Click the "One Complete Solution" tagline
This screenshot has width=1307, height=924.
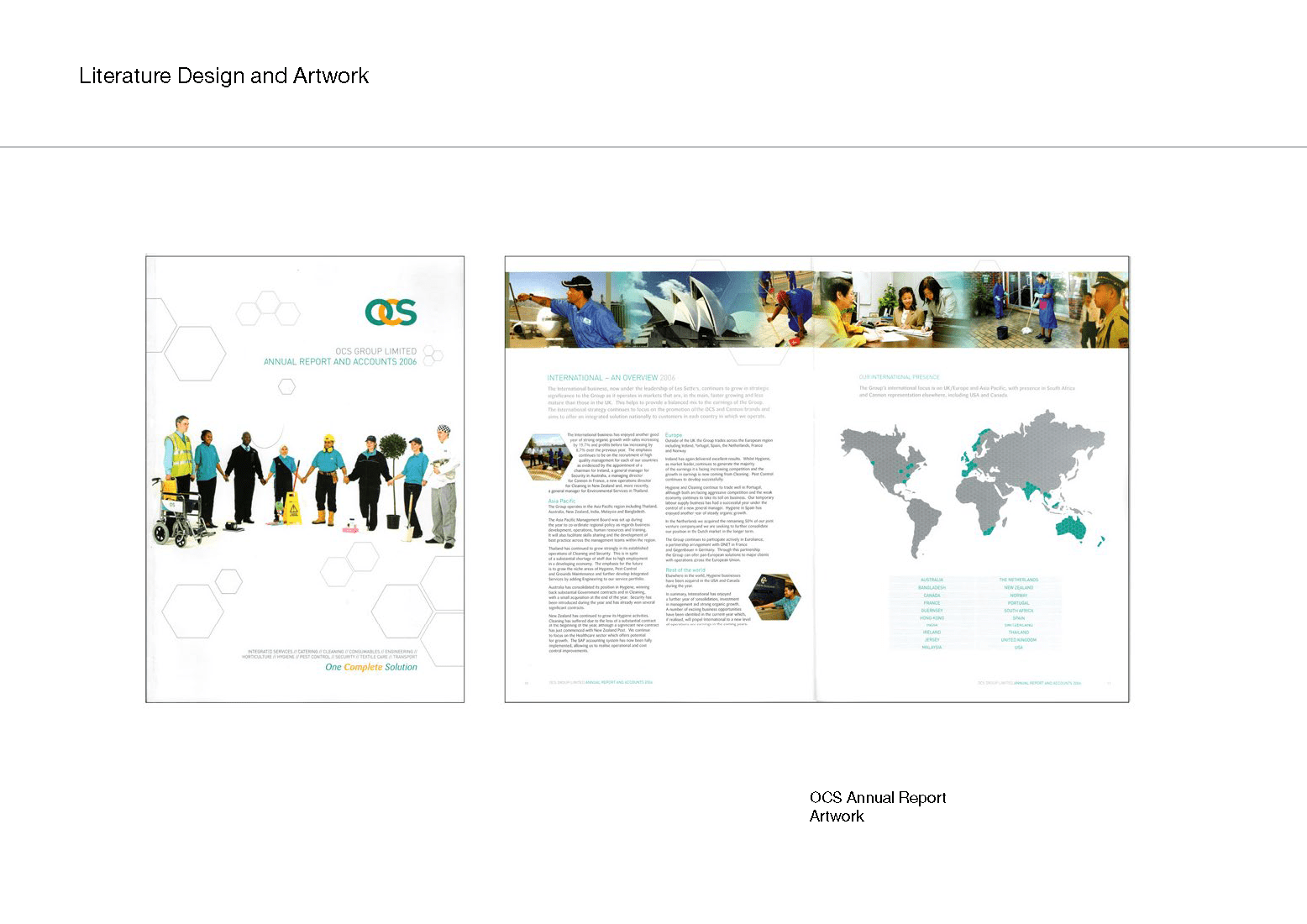click(371, 667)
